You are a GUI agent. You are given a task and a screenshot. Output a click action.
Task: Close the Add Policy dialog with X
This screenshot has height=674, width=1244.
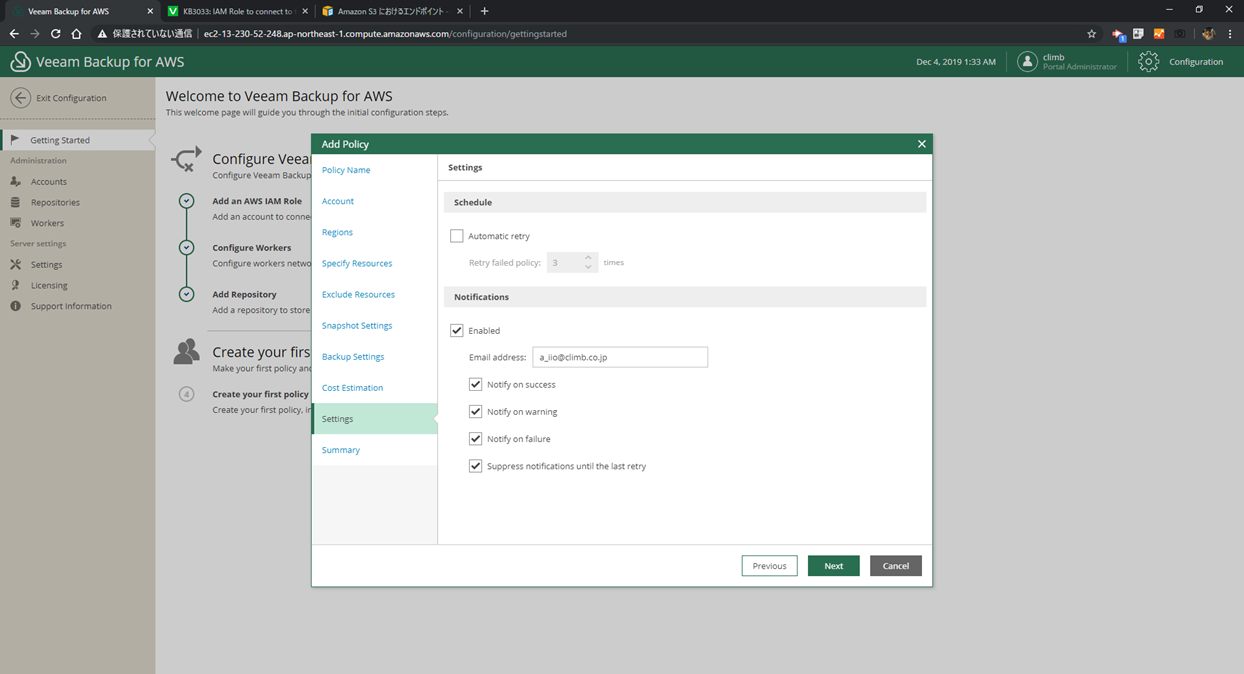click(922, 144)
